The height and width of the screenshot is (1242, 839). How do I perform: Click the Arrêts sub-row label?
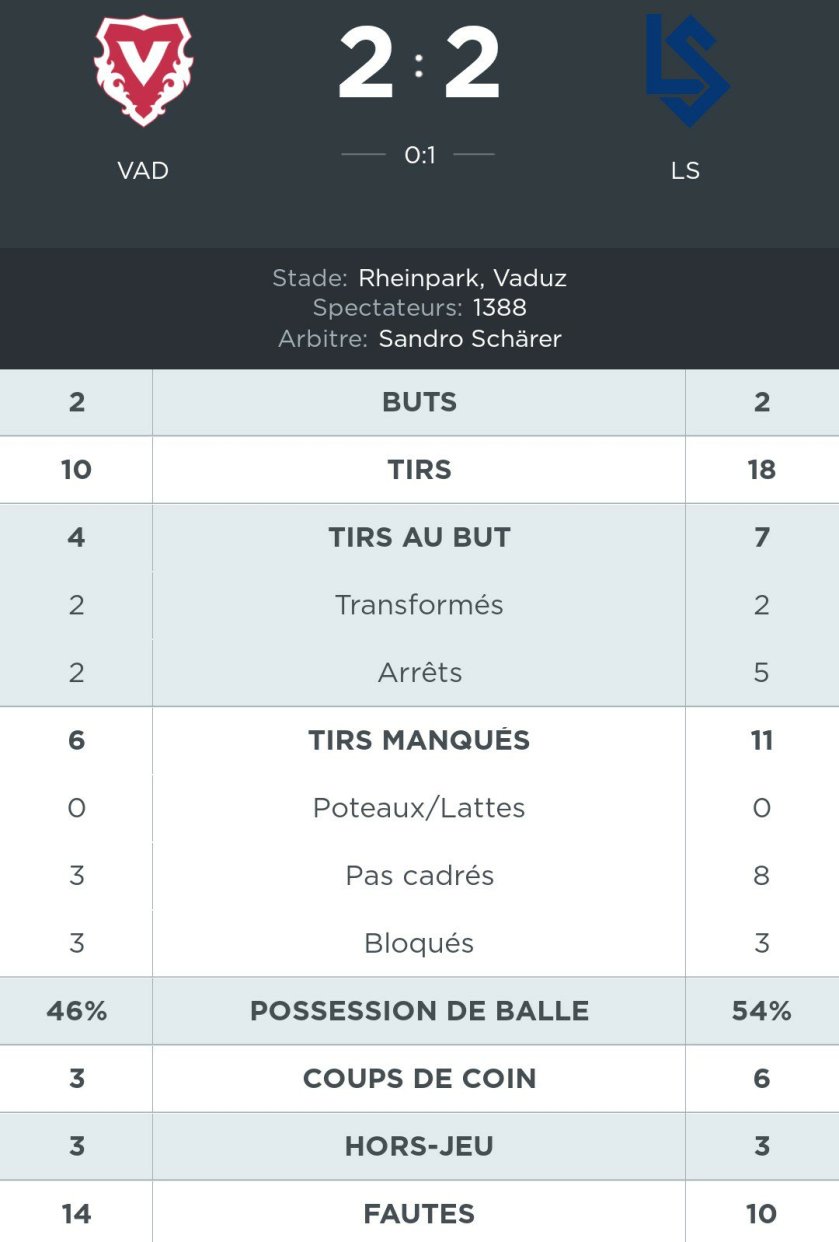419,673
